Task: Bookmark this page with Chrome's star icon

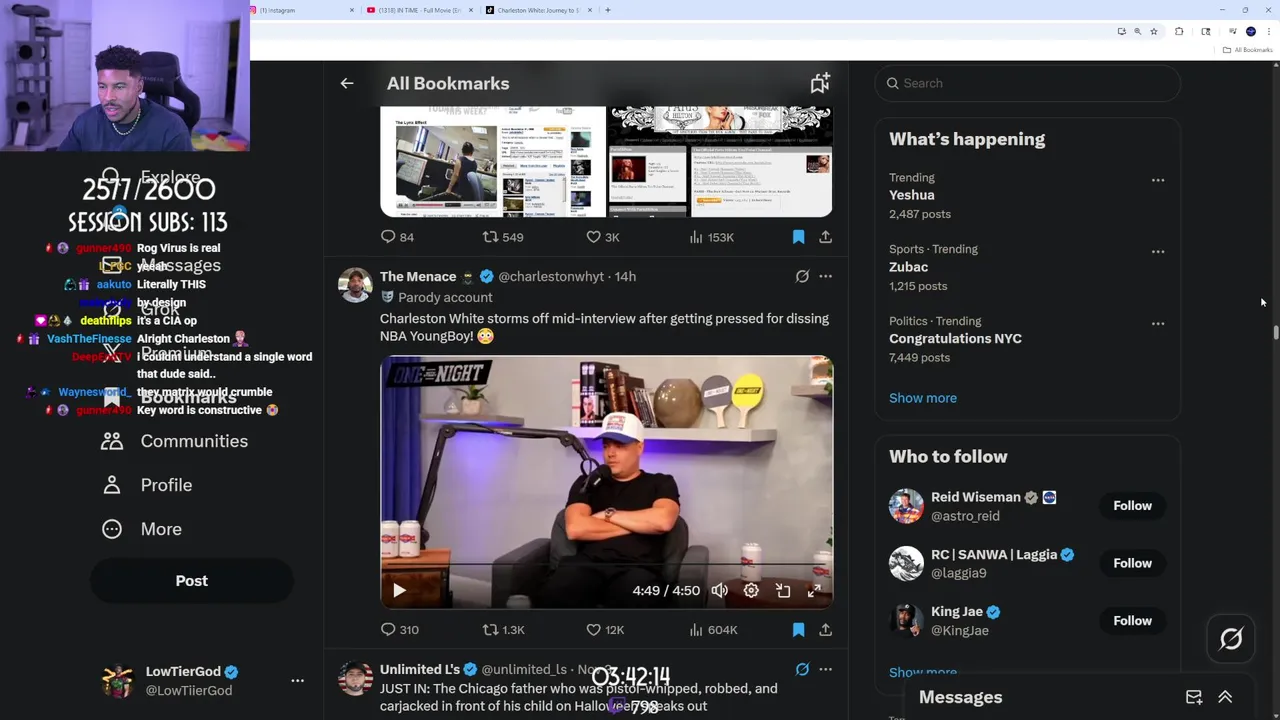Action: tap(1154, 31)
